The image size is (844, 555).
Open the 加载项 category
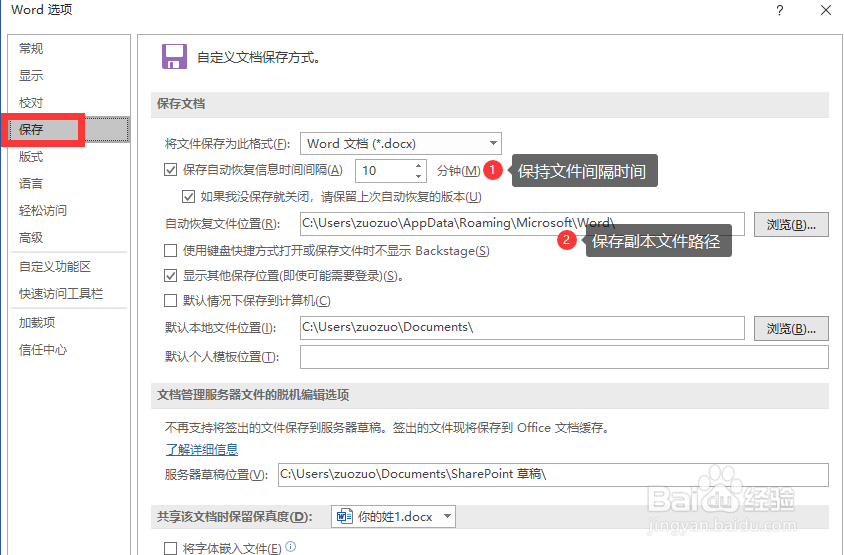coord(37,322)
